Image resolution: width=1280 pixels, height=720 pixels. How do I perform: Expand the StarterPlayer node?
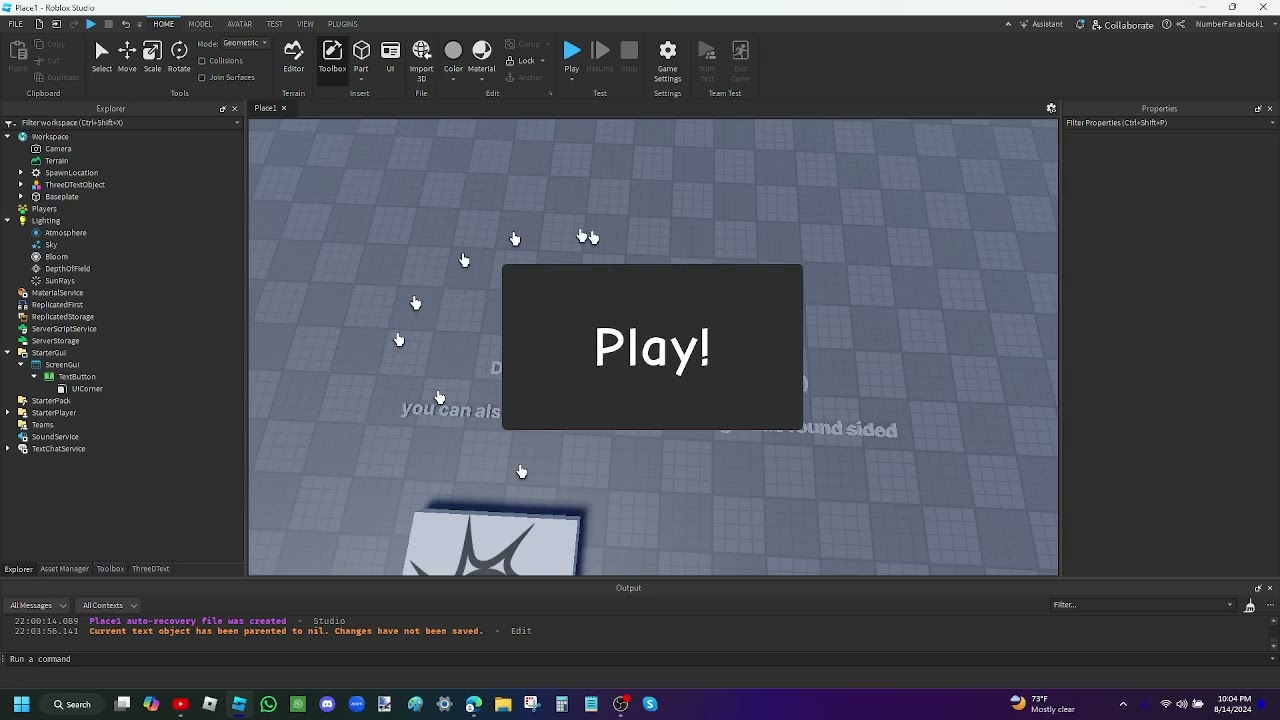(x=8, y=413)
